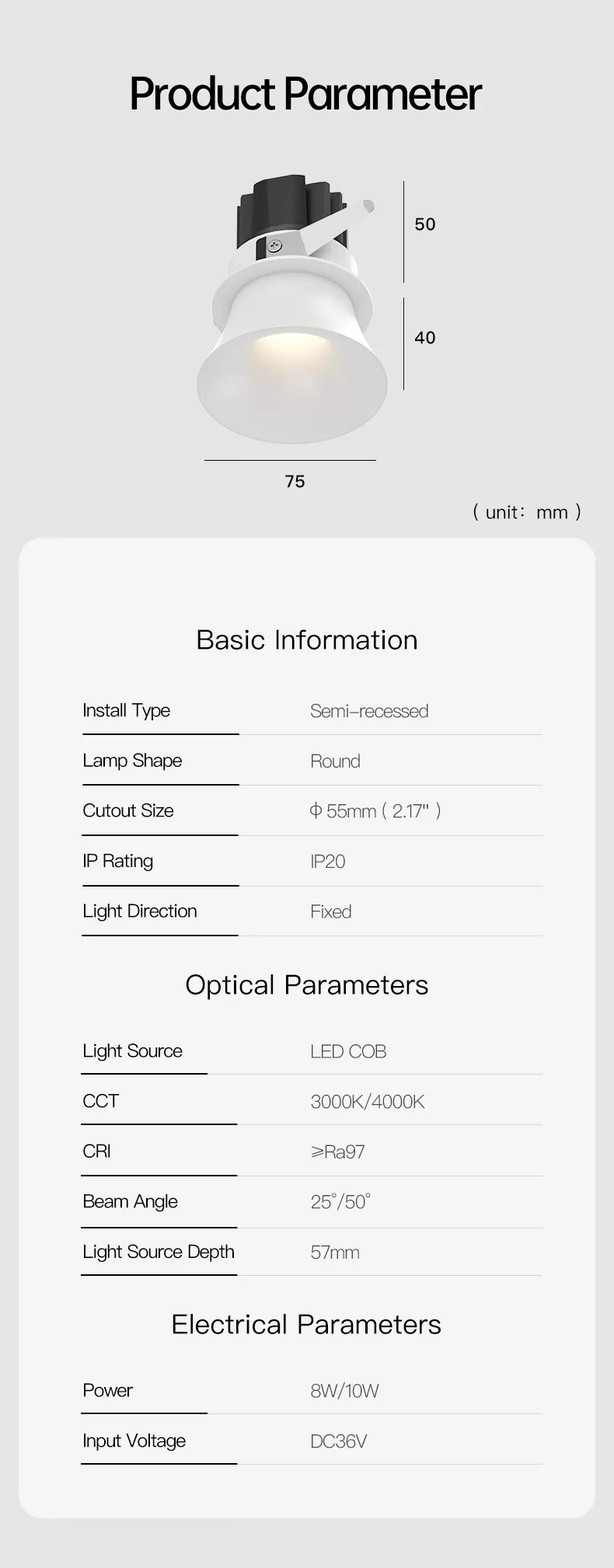Image resolution: width=614 pixels, height=1568 pixels.
Task: Click the ≥Ra97 CRI value
Action: [337, 1152]
